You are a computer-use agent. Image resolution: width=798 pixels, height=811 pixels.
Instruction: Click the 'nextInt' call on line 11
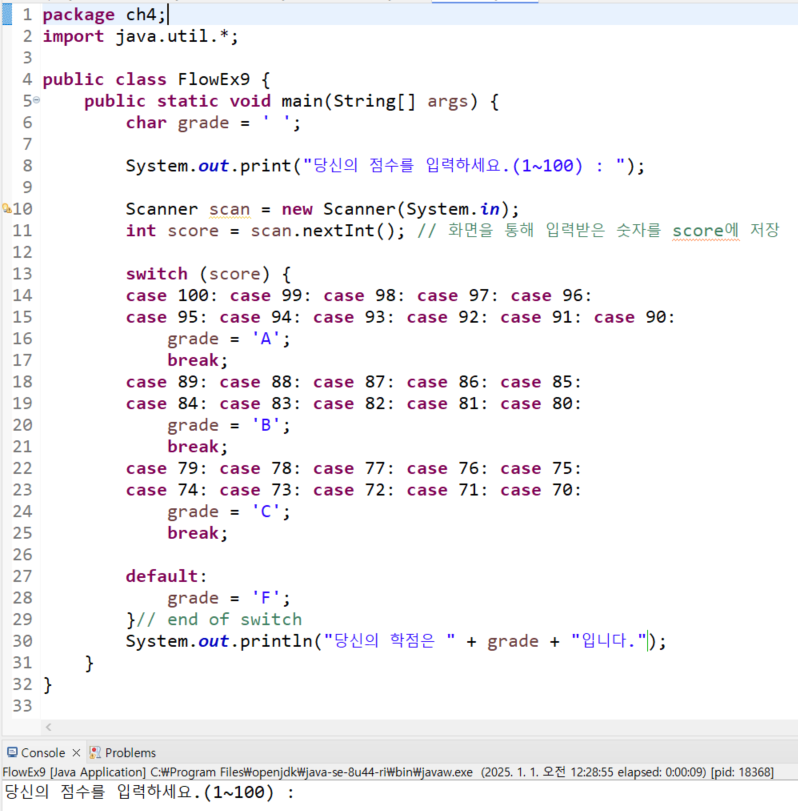339,231
